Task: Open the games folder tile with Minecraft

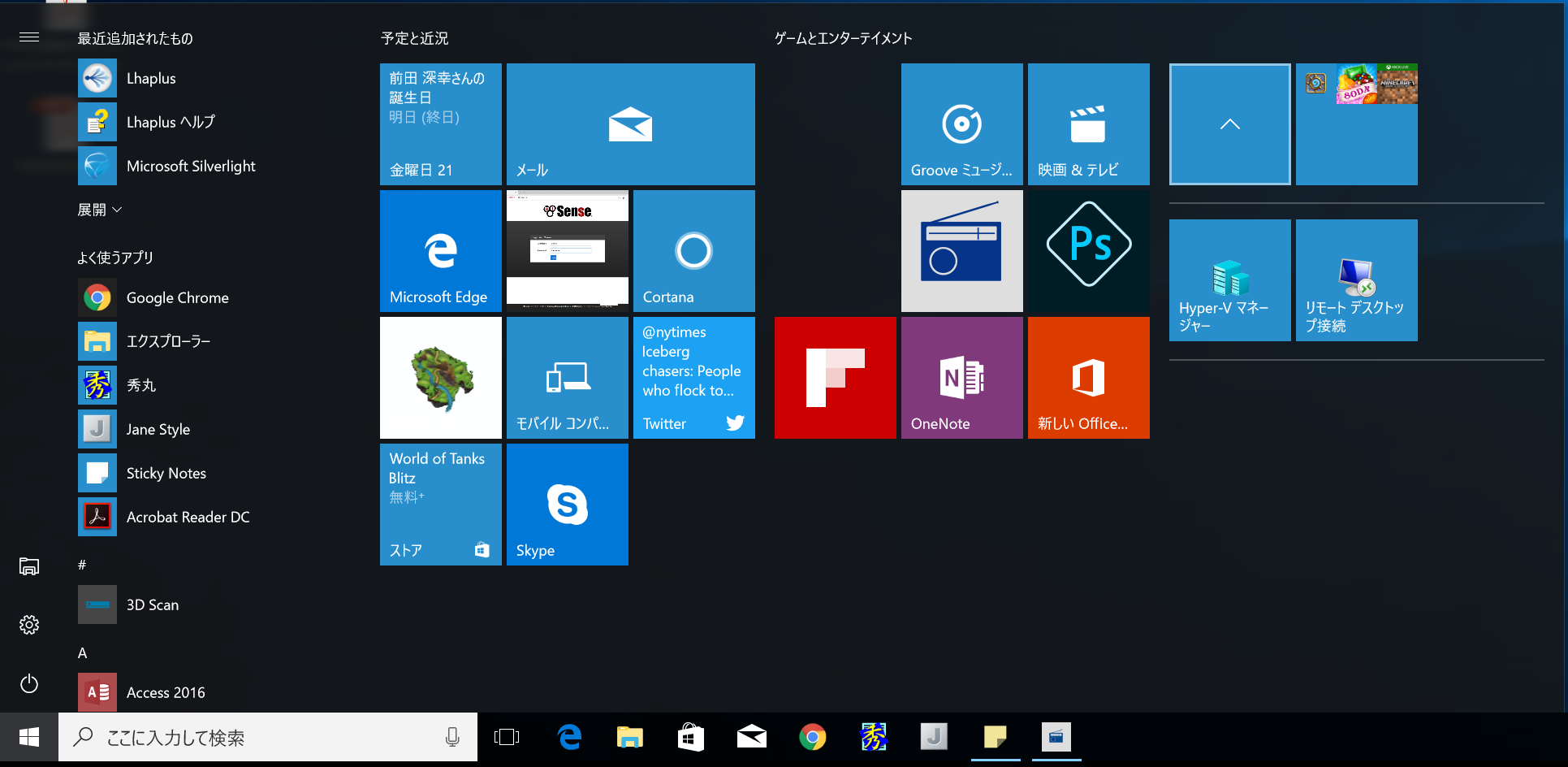Action: coord(1357,124)
